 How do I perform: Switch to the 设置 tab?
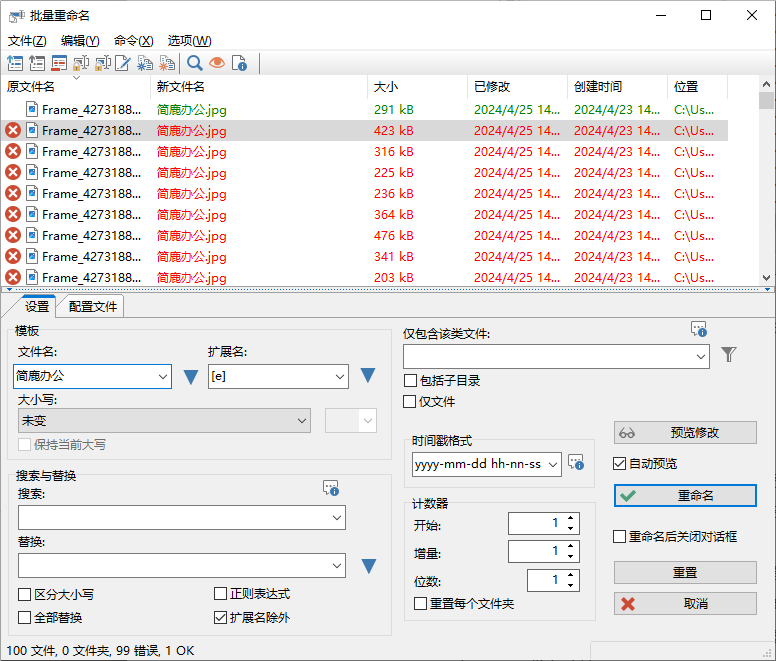pyautogui.click(x=37, y=307)
